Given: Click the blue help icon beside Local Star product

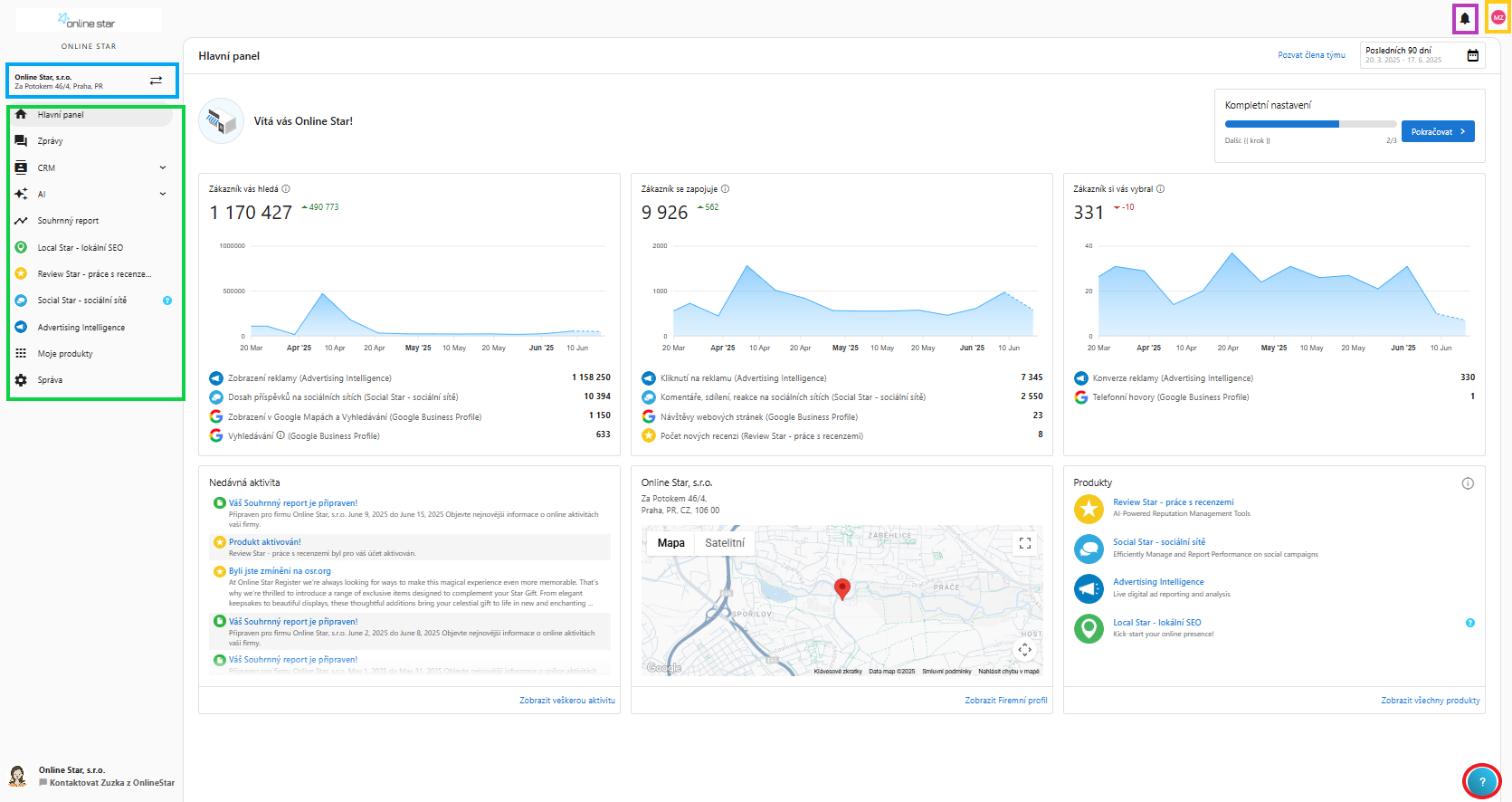Looking at the screenshot, I should (x=1470, y=623).
